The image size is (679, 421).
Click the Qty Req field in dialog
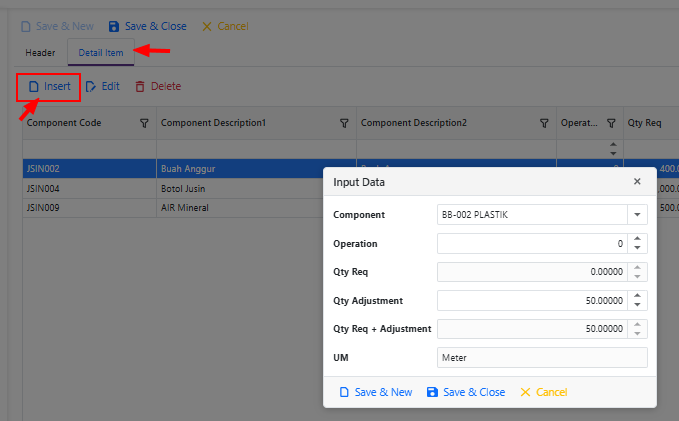(532, 272)
